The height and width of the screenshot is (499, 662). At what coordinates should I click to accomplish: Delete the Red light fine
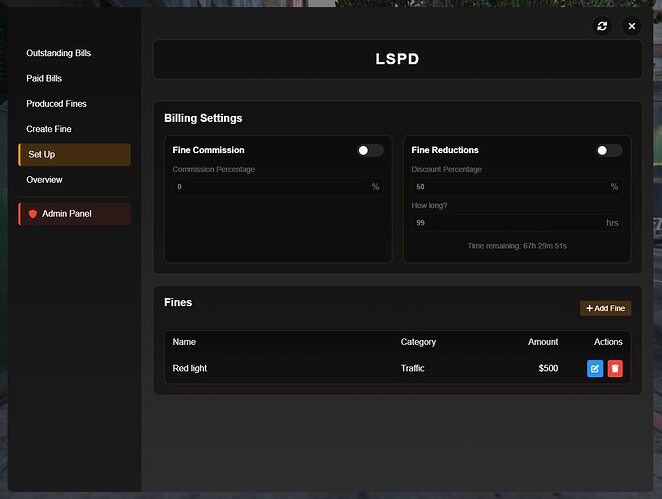pos(615,369)
